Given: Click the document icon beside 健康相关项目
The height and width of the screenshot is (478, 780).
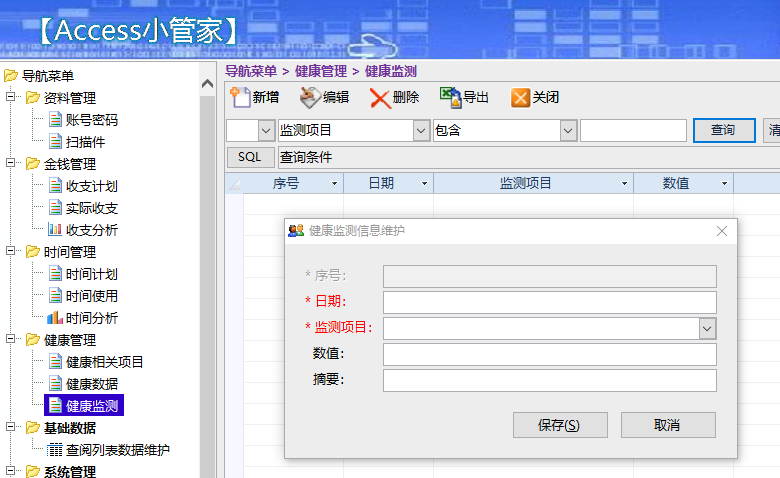Looking at the screenshot, I should [56, 362].
